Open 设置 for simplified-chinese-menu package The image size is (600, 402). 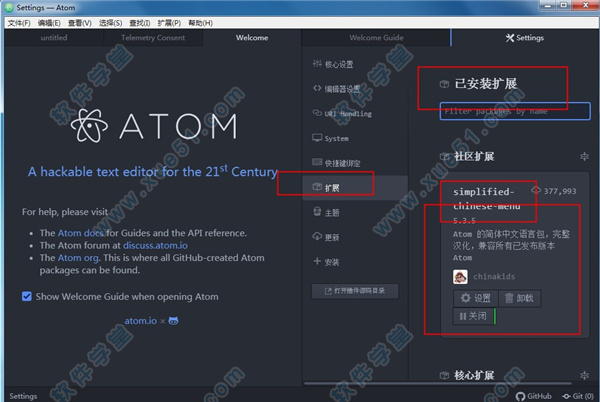[x=476, y=298]
